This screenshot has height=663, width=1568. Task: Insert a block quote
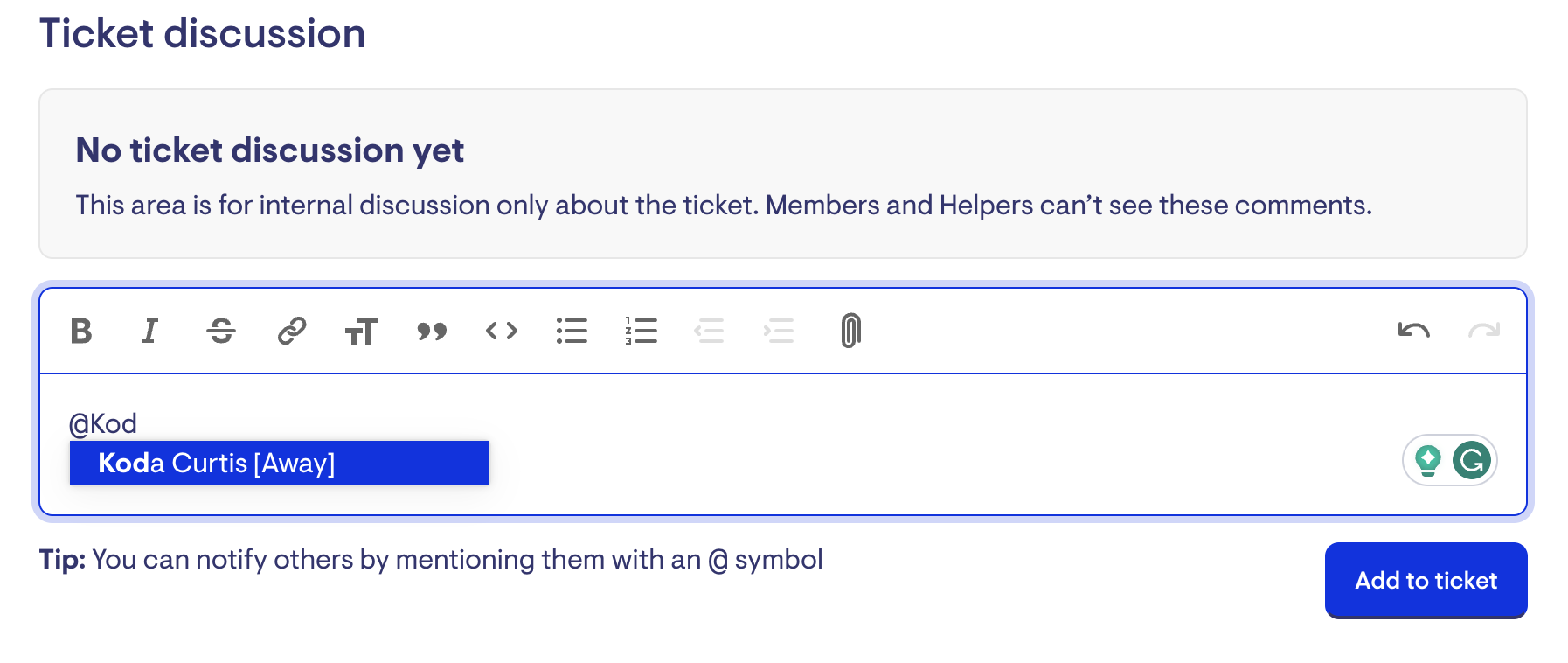click(432, 331)
